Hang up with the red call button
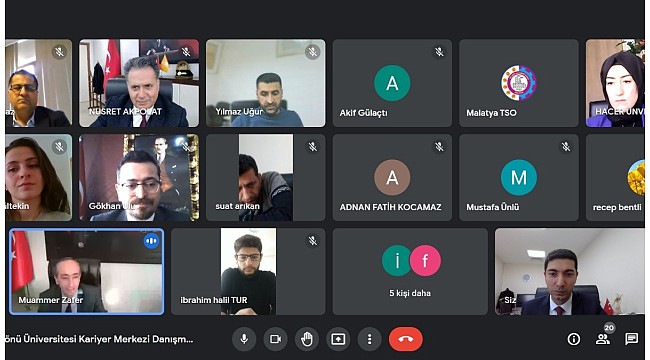The height and width of the screenshot is (360, 650). click(x=406, y=339)
